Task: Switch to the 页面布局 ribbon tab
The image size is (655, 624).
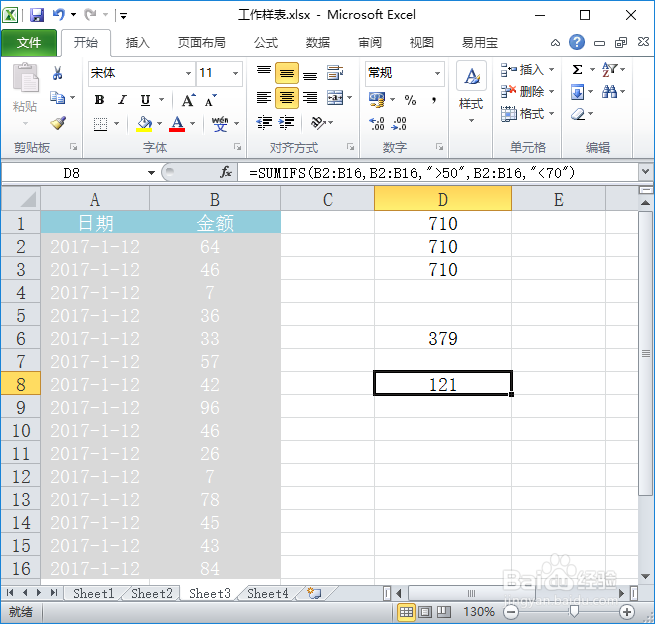Action: tap(202, 43)
